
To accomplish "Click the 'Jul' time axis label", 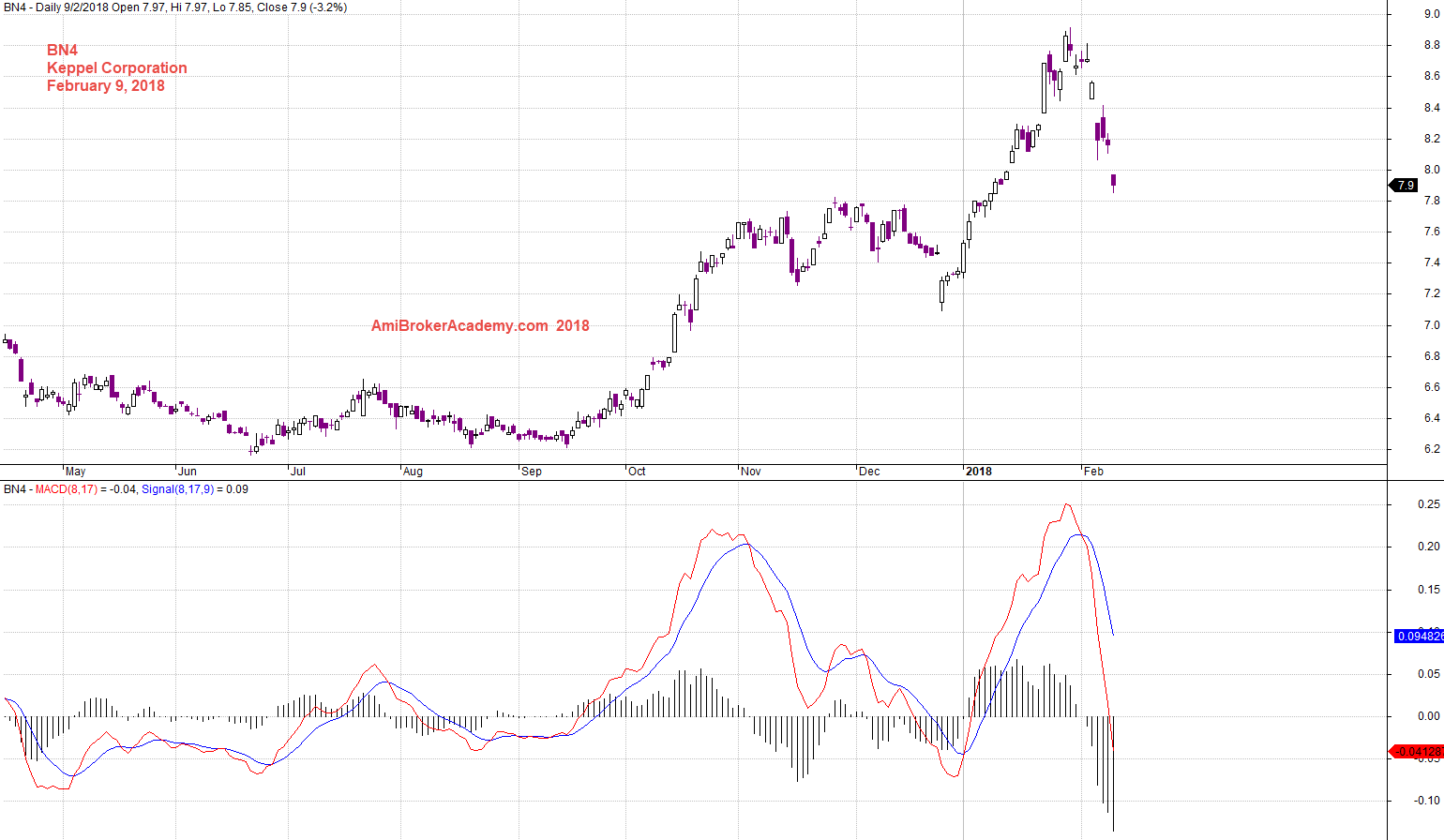I will [x=298, y=472].
